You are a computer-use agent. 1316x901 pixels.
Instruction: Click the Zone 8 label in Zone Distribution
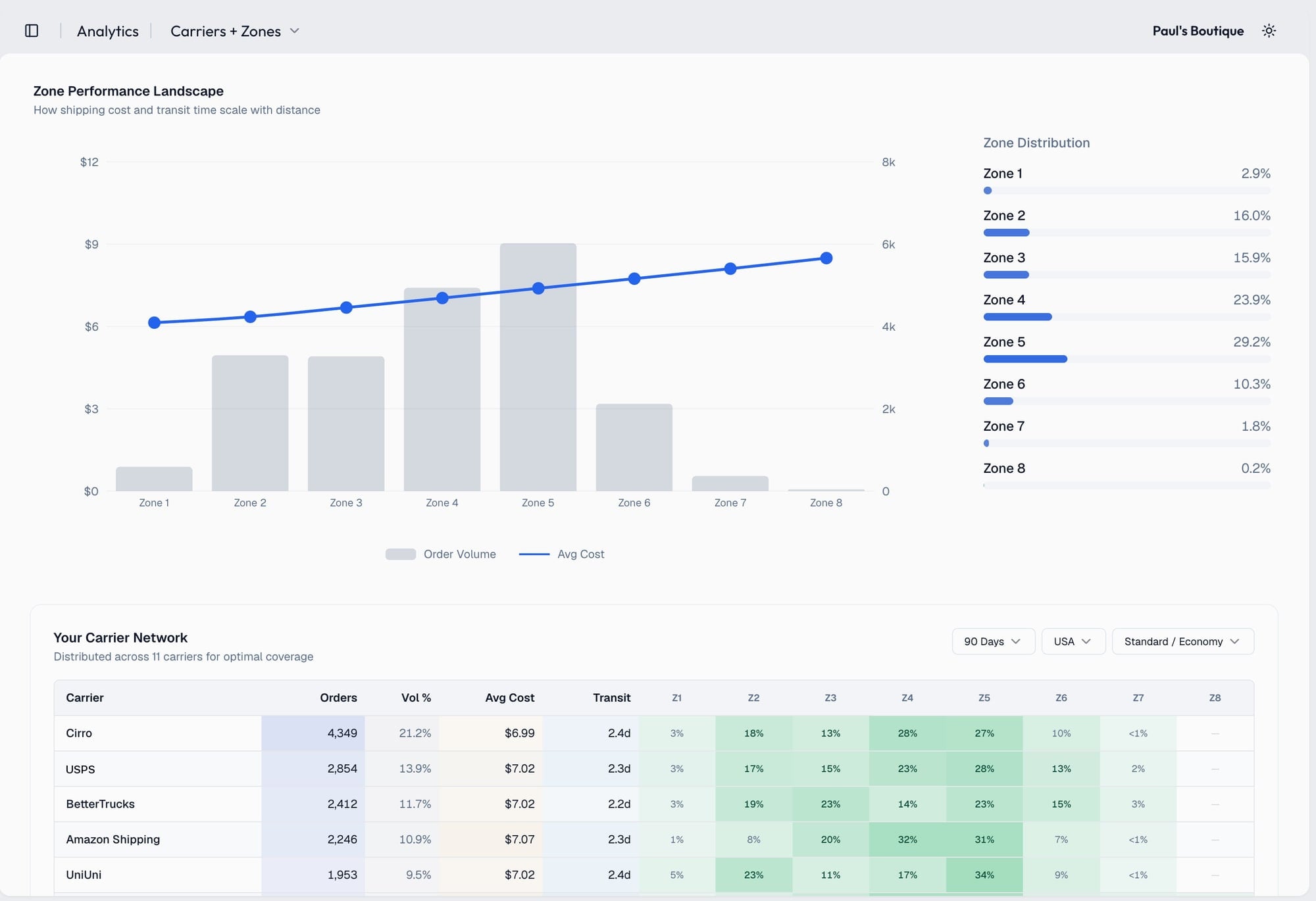pyautogui.click(x=1004, y=468)
